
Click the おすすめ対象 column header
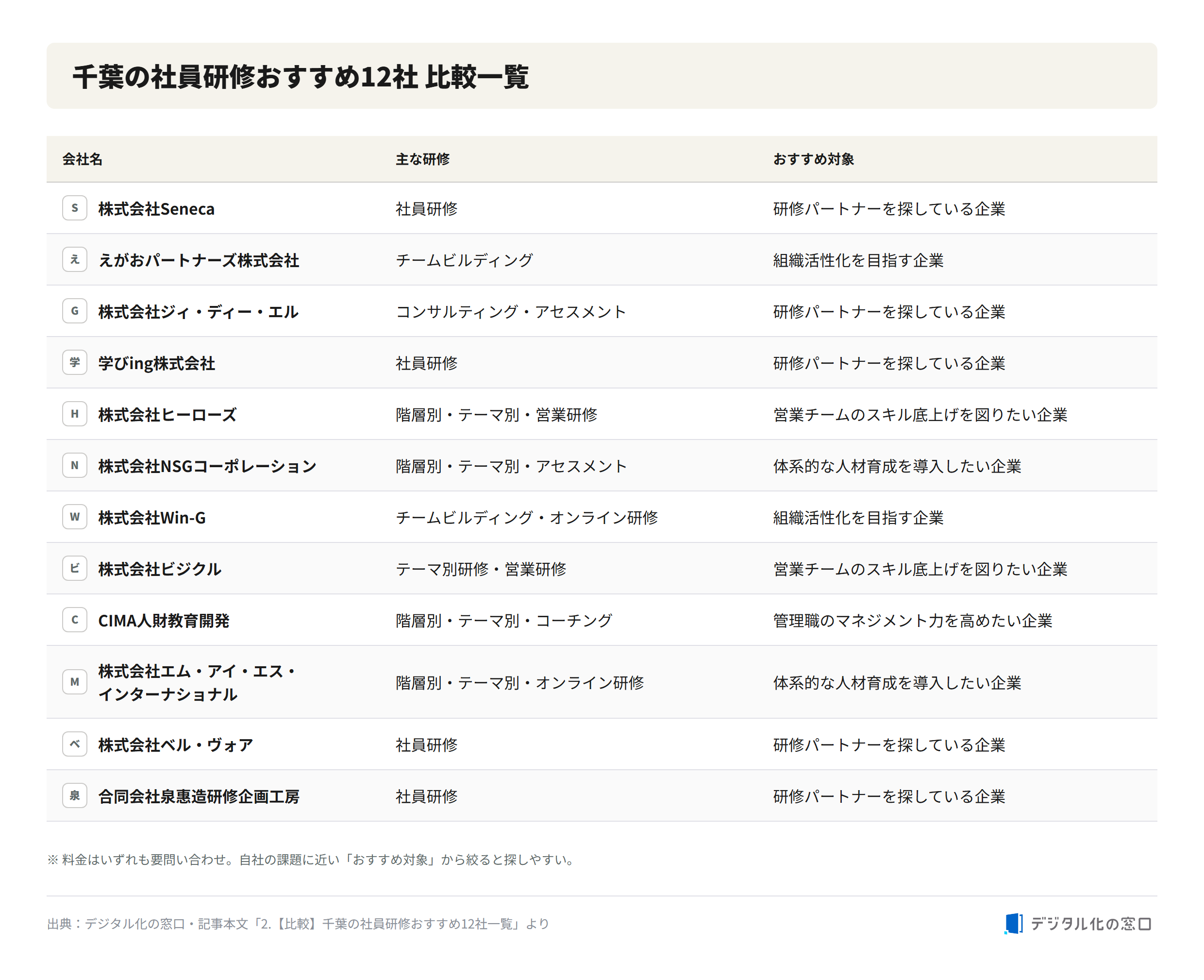point(814,159)
